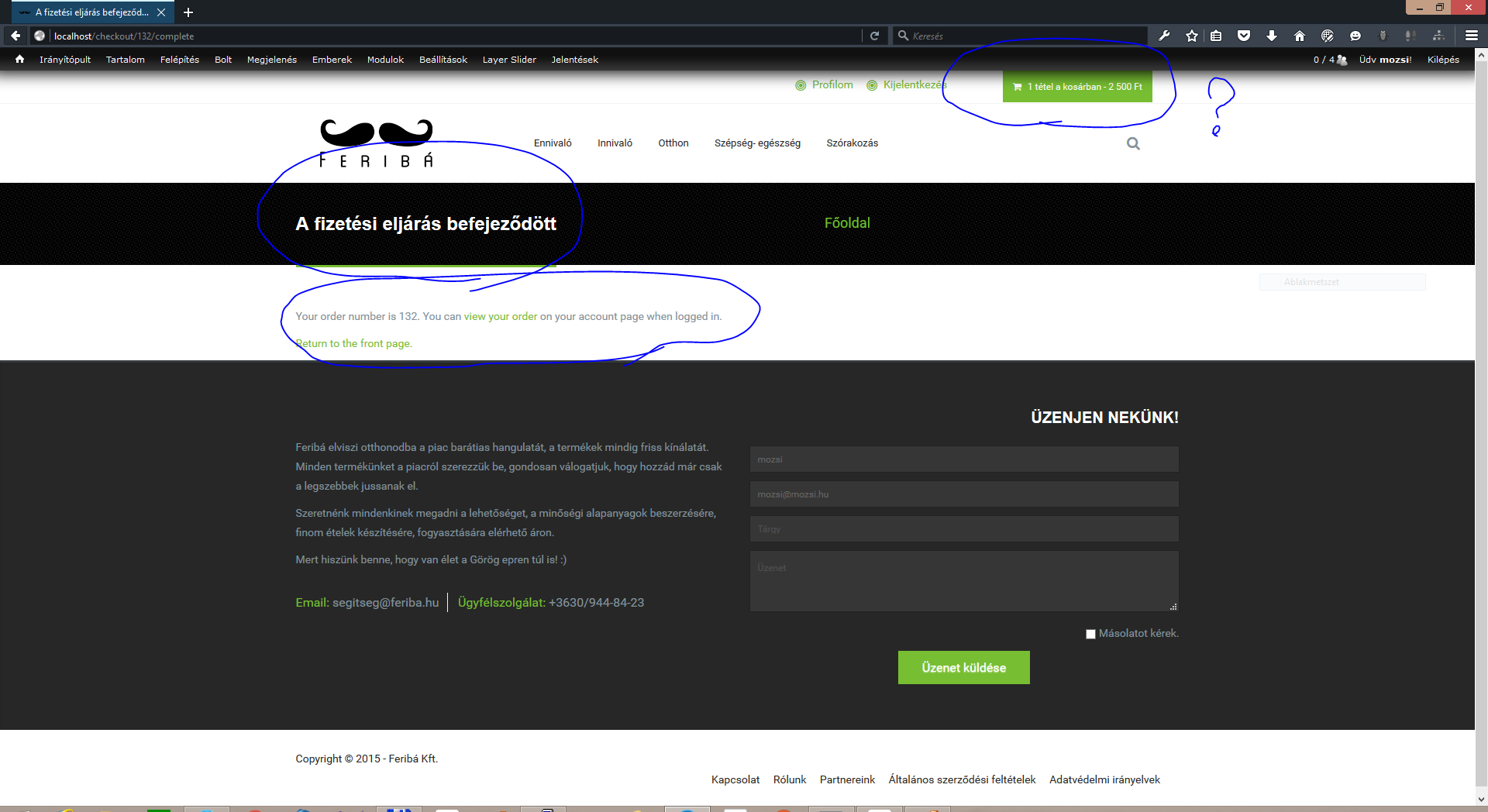Tick the Másolatot kérek checkbox
Viewport: 1488px width, 812px height.
pyautogui.click(x=1090, y=634)
